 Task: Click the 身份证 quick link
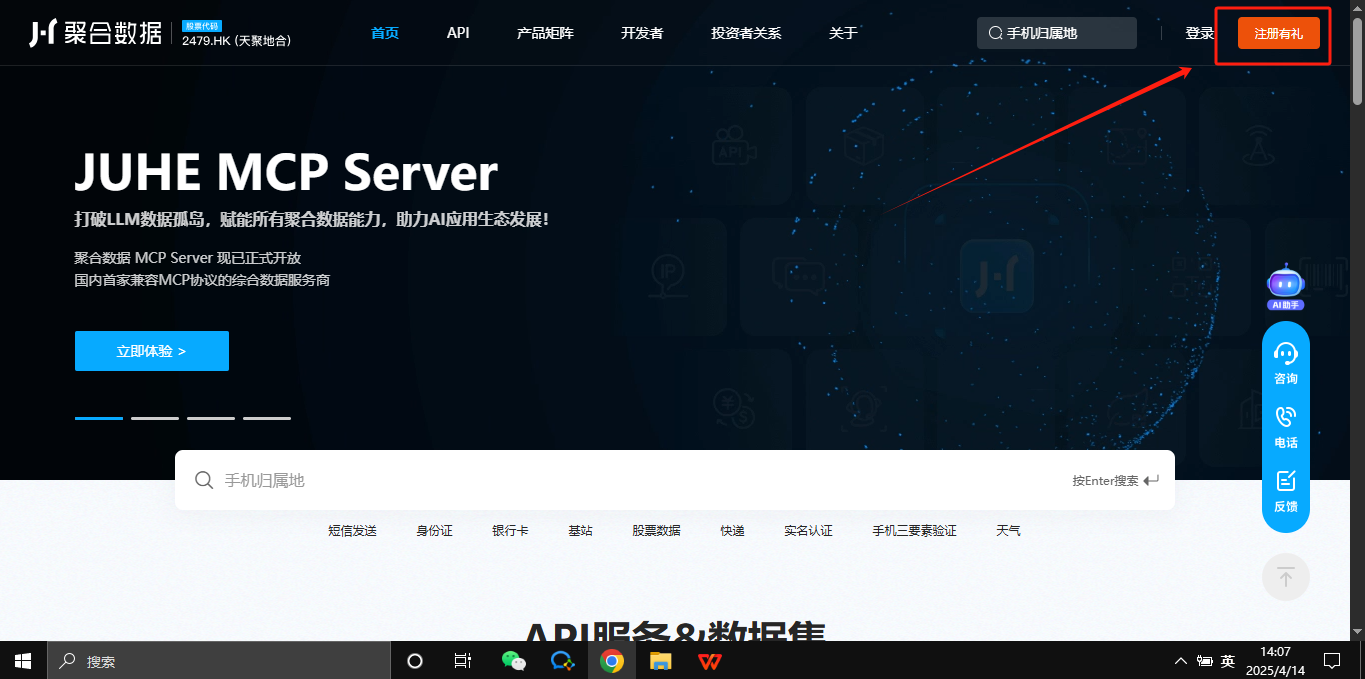434,531
